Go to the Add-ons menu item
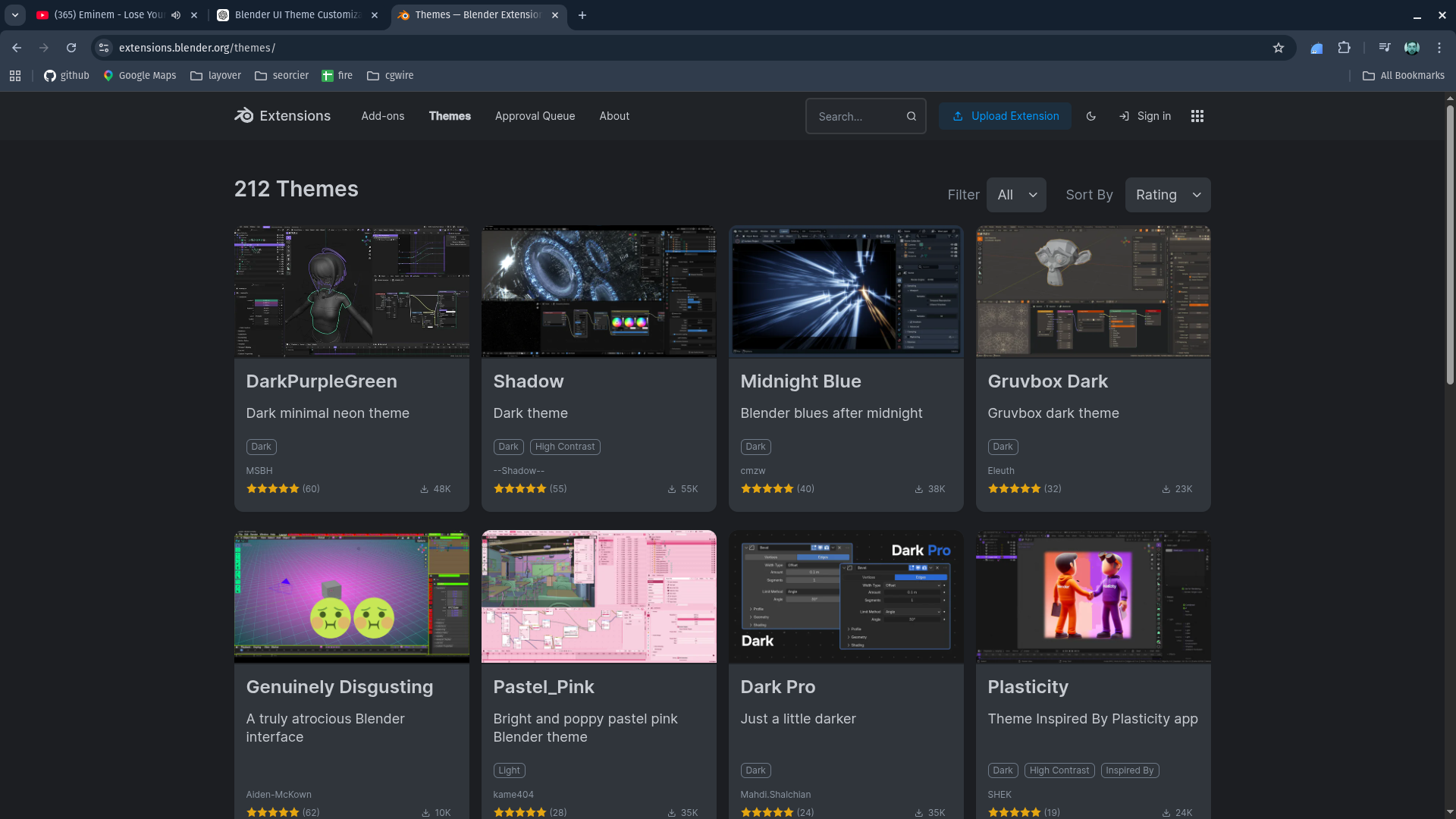Viewport: 1456px width, 819px height. (382, 116)
